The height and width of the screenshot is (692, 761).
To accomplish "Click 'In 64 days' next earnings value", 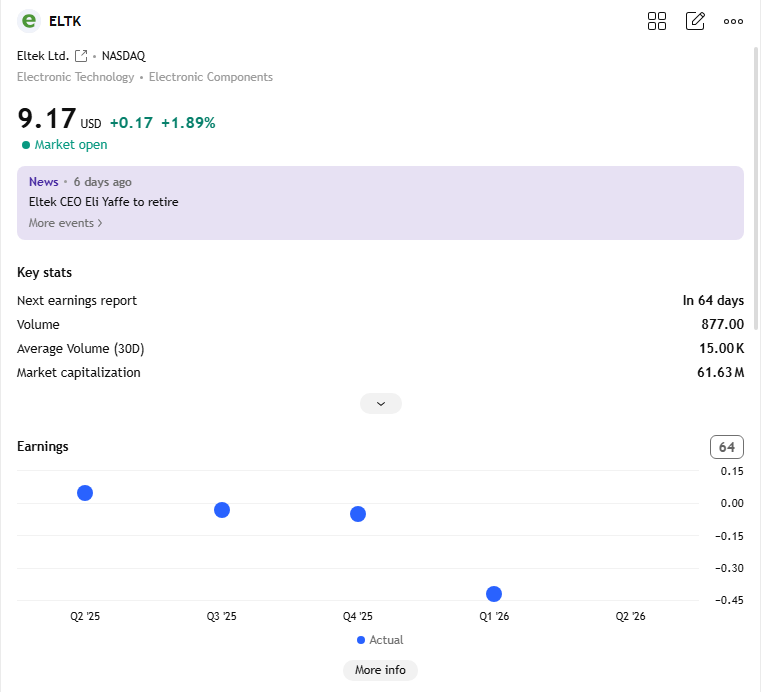I will point(713,300).
